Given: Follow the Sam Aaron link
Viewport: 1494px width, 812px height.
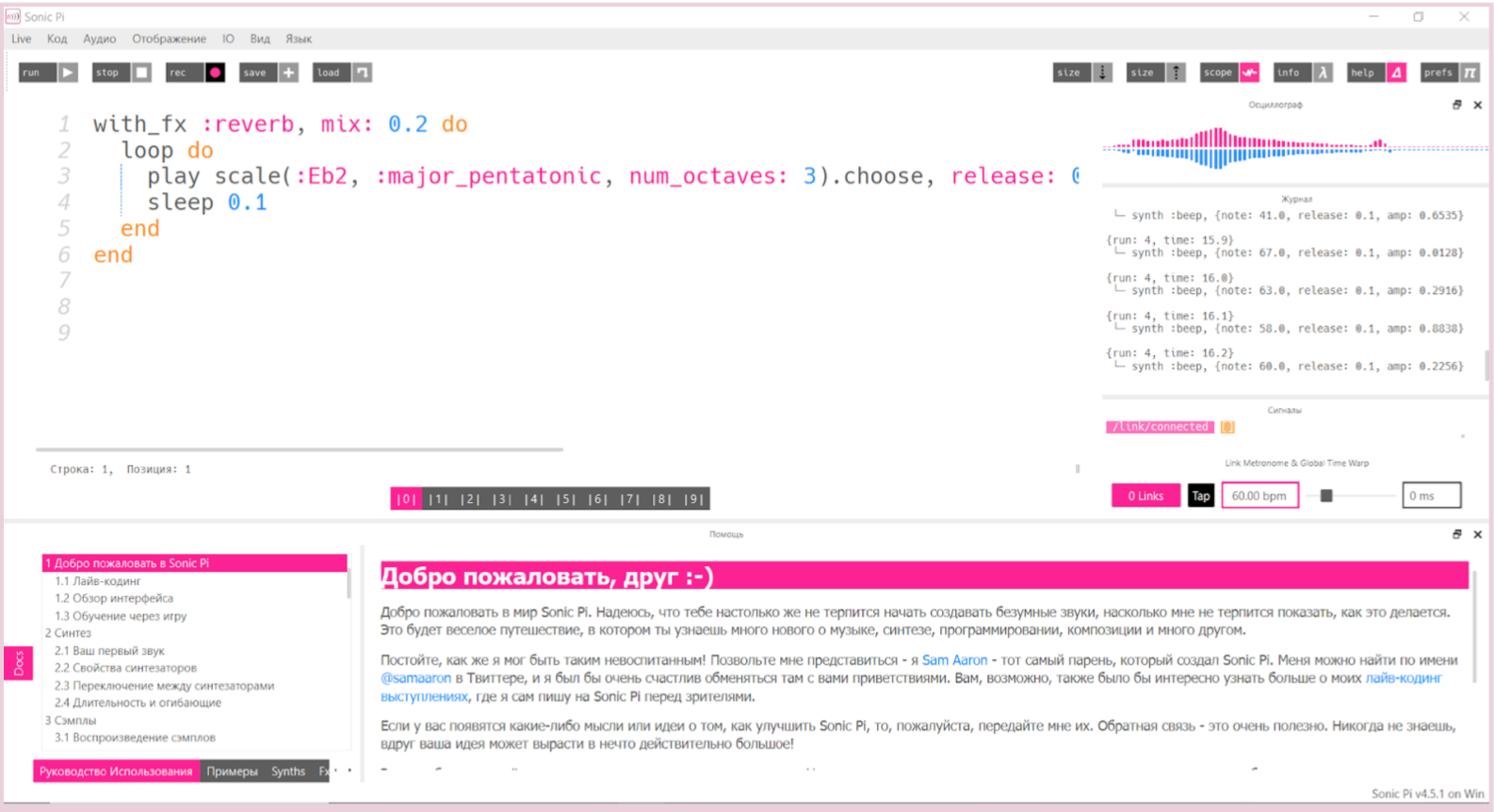Looking at the screenshot, I should pos(954,660).
